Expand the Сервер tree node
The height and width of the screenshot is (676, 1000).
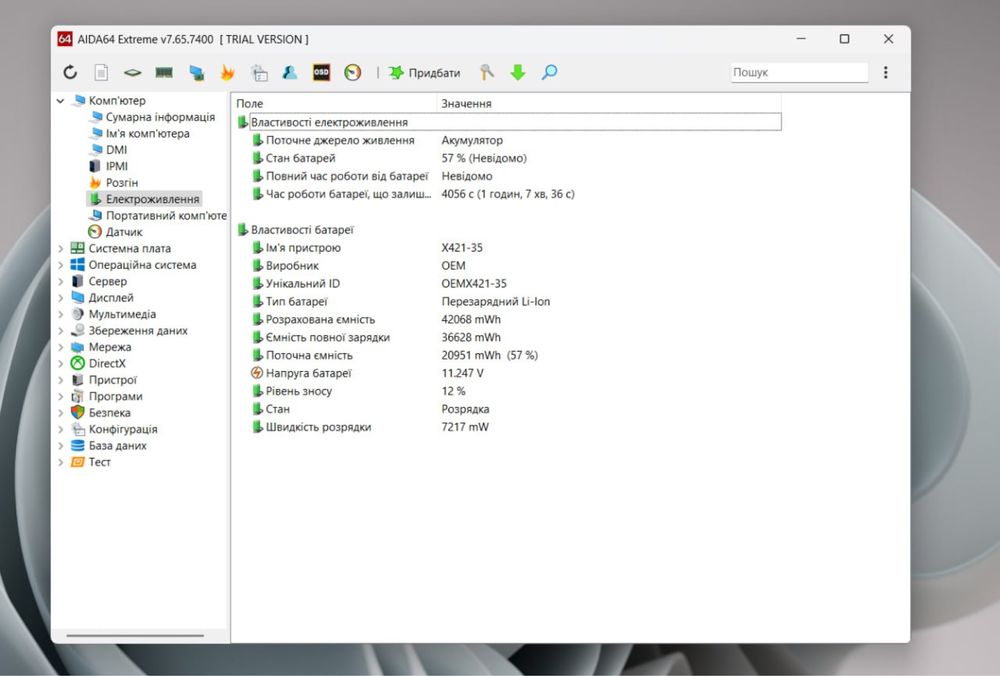tap(61, 281)
